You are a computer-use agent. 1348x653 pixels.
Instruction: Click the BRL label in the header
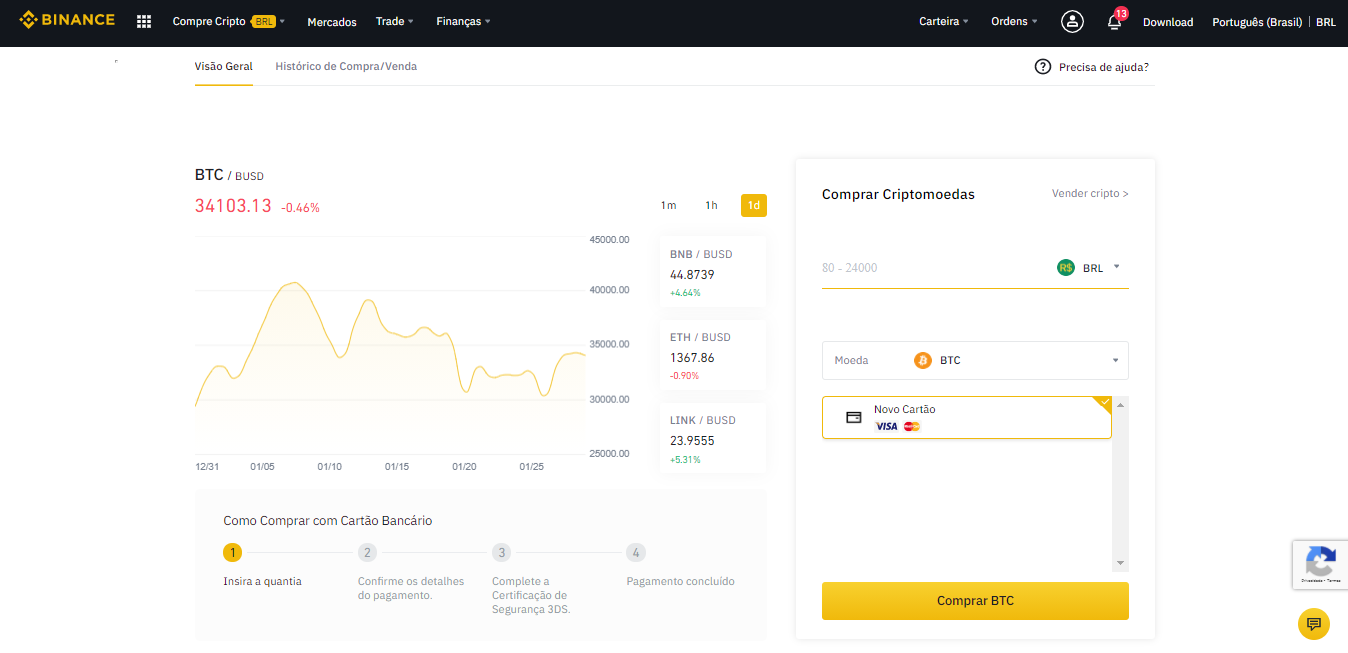point(1326,22)
